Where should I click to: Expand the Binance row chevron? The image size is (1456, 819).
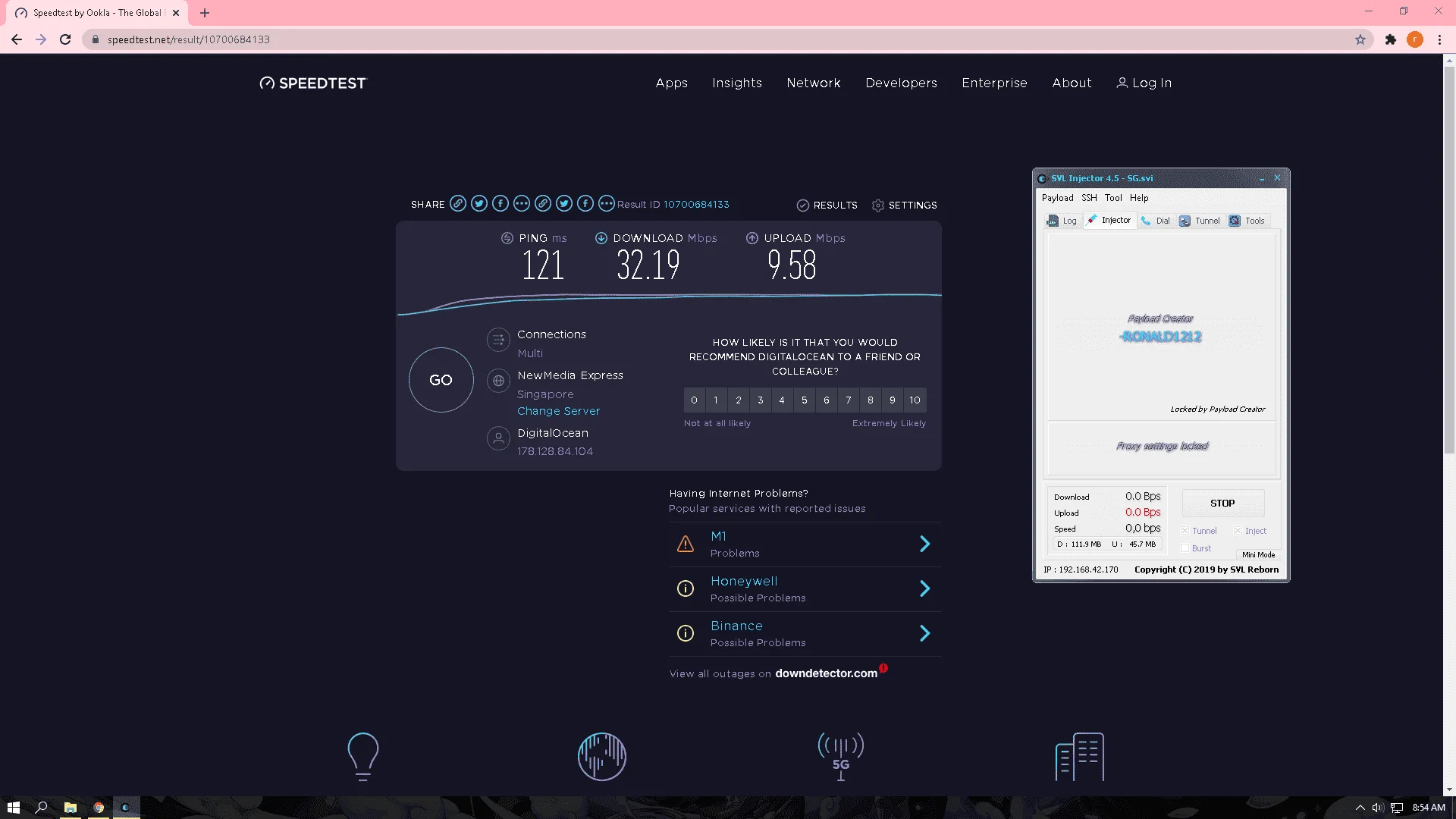point(925,633)
